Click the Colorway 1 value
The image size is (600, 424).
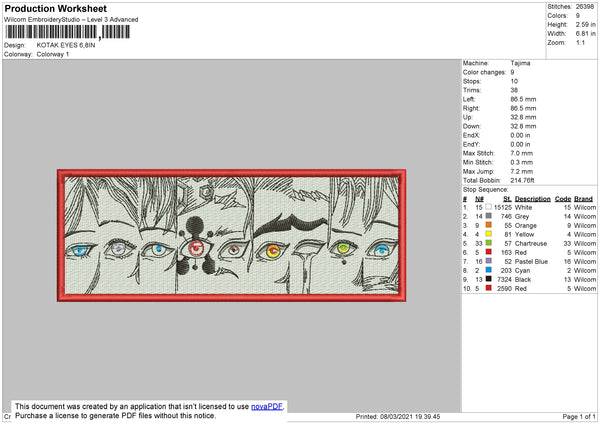[x=53, y=54]
